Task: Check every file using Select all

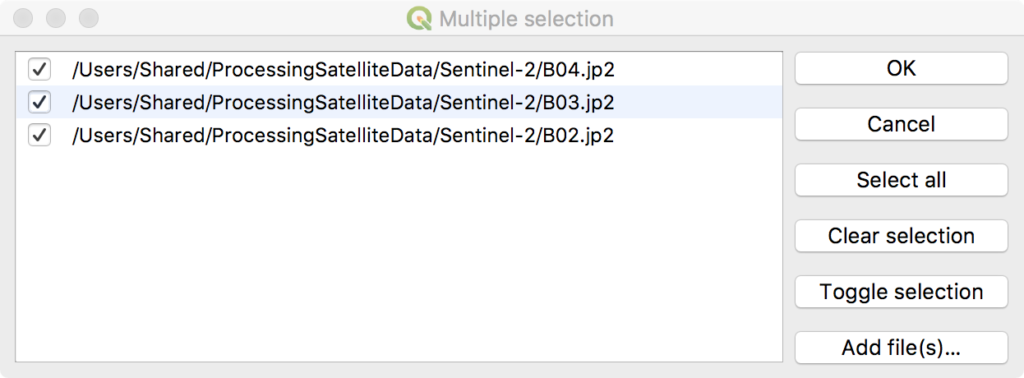Action: pyautogui.click(x=901, y=180)
